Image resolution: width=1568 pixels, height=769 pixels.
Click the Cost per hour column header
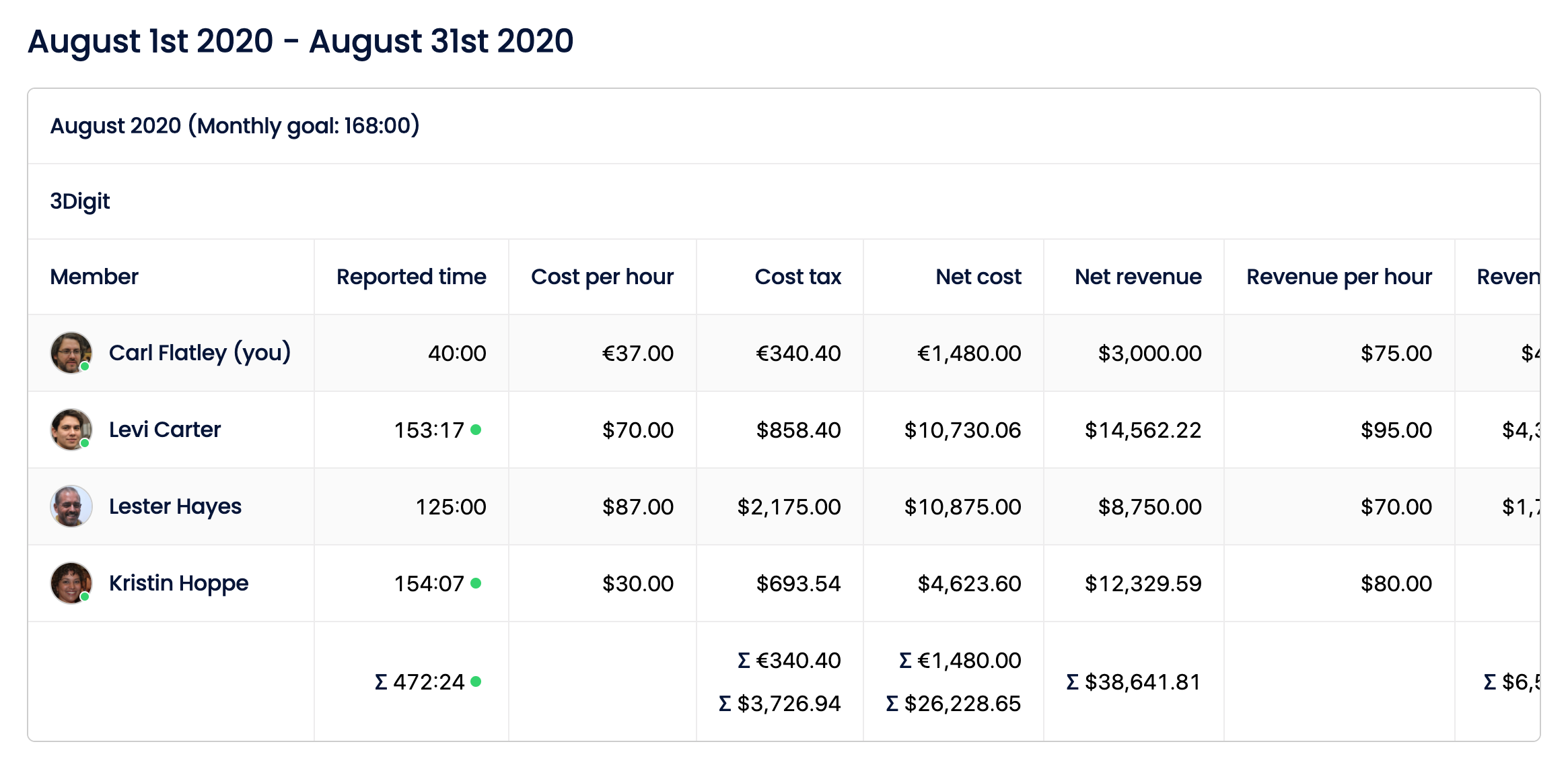602,277
